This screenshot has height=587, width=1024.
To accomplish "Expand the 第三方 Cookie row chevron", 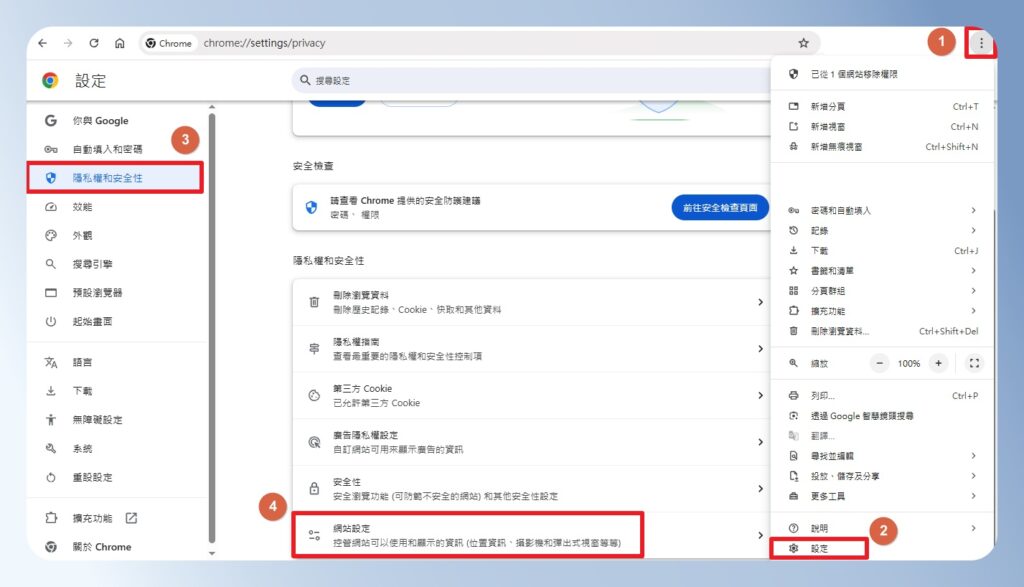I will (x=760, y=396).
